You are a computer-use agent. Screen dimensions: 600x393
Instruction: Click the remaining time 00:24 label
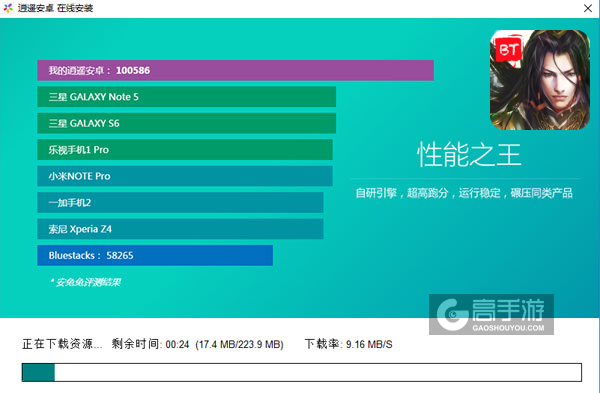pyautogui.click(x=150, y=344)
